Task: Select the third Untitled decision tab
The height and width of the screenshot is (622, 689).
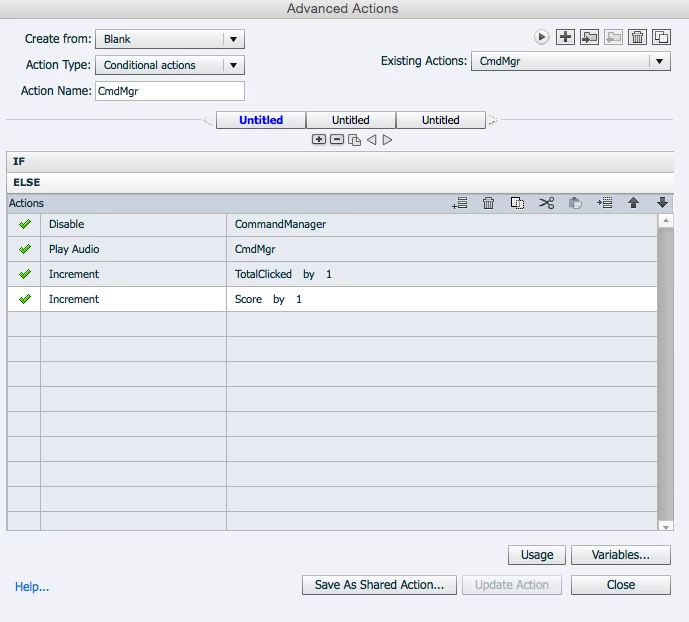Action: [x=441, y=120]
